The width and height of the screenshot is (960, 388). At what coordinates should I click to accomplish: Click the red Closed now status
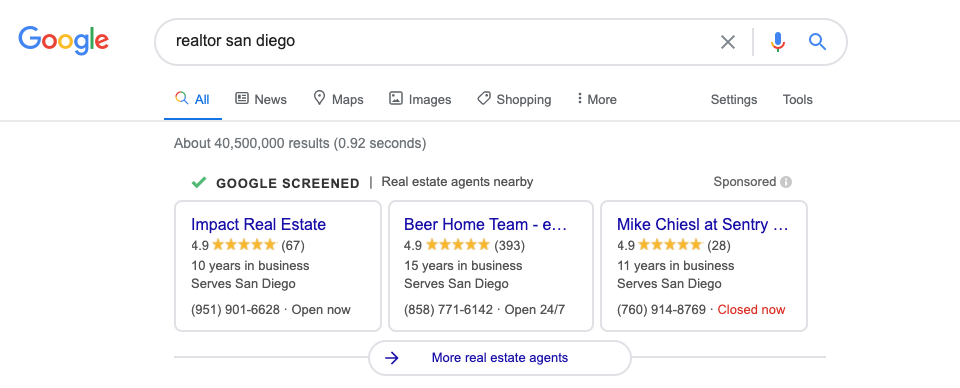tap(751, 310)
